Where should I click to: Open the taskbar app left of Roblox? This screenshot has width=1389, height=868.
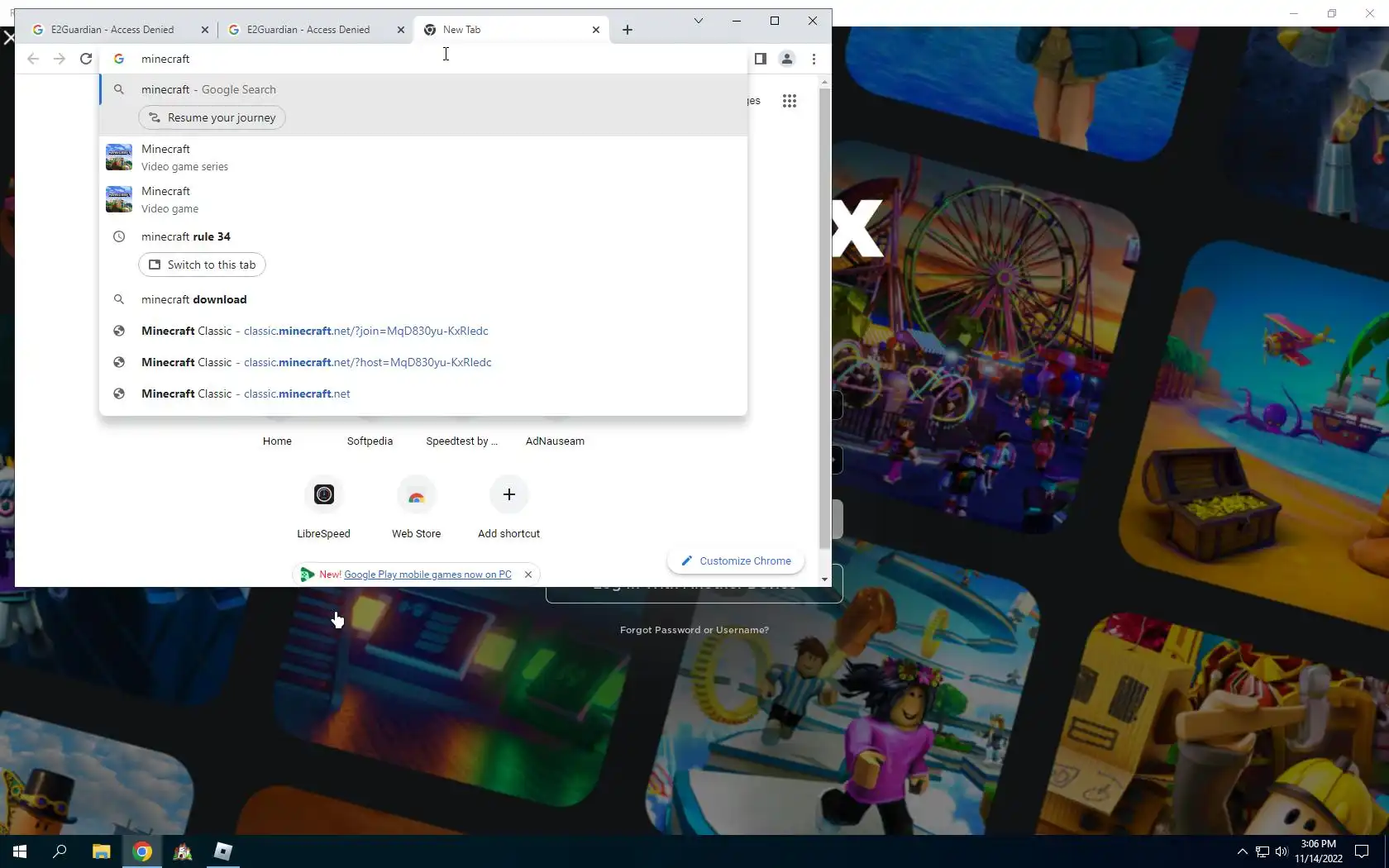pos(183,851)
